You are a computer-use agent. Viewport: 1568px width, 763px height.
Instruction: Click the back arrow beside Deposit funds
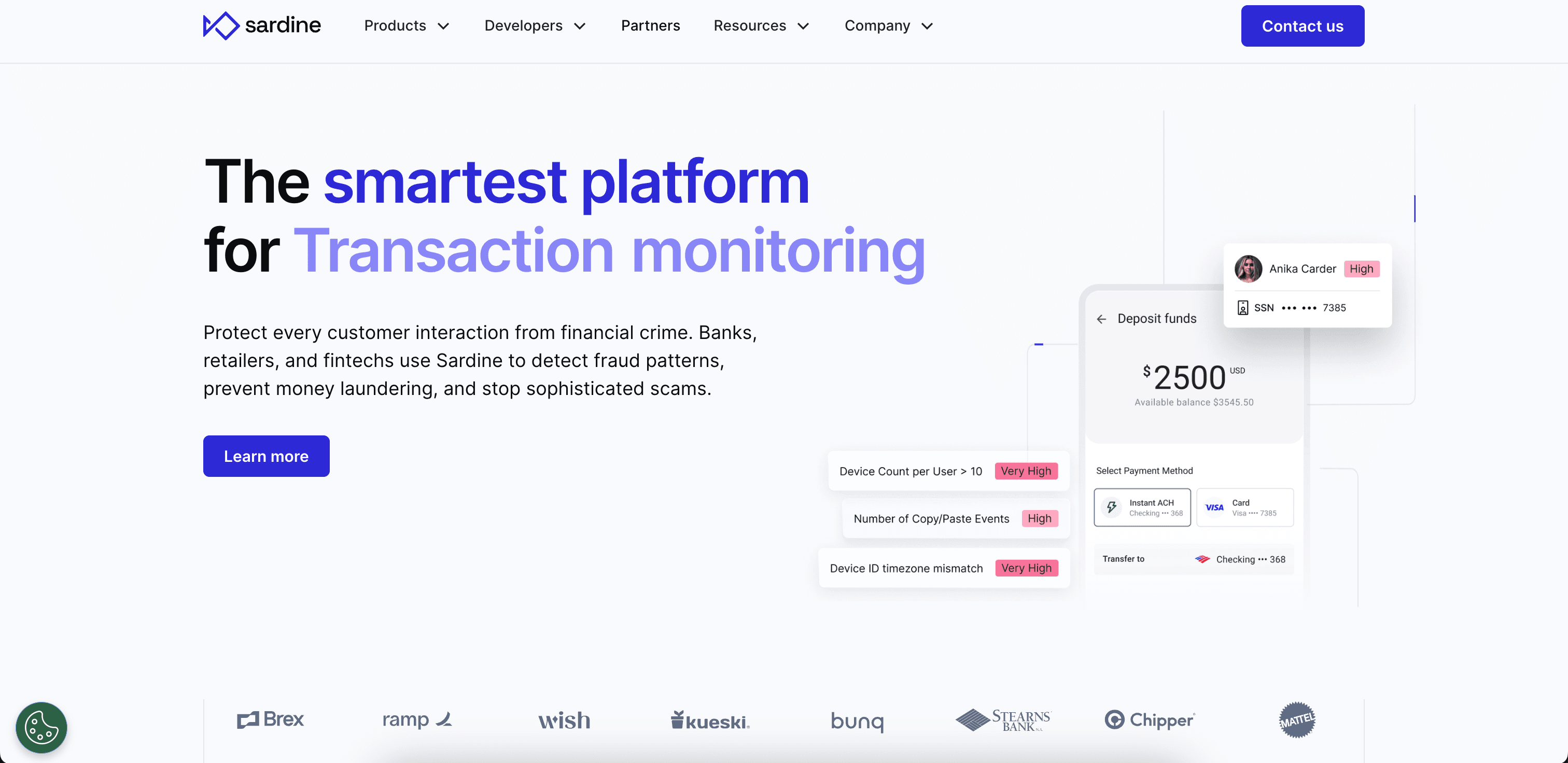point(1101,319)
